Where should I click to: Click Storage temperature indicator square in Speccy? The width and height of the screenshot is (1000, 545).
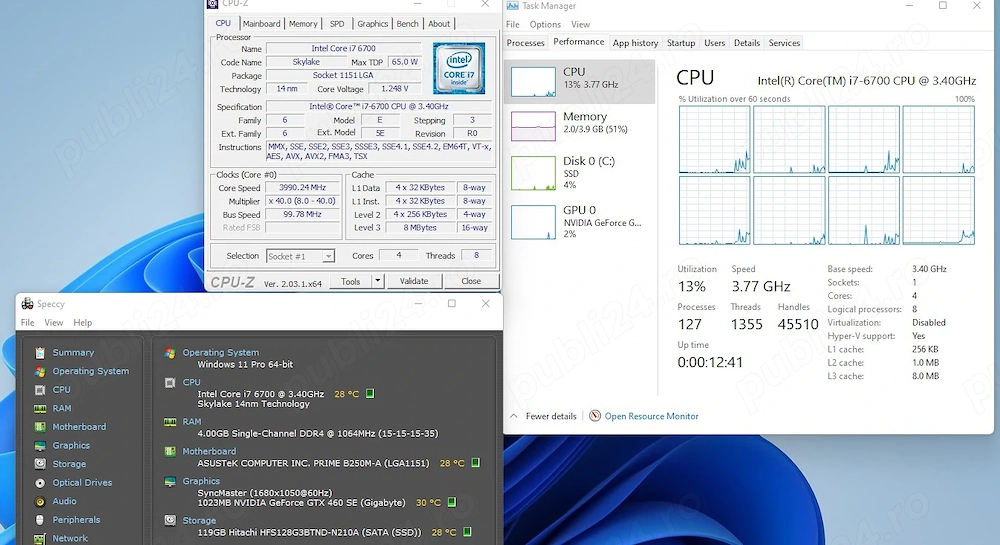[x=467, y=532]
